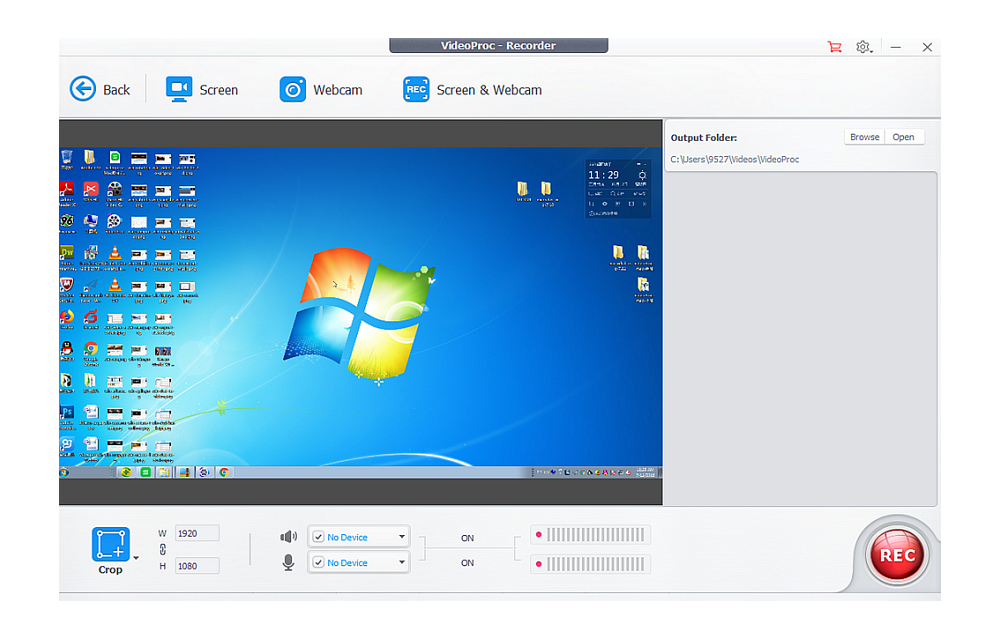Toggle the aspect ratio lock link icon
Viewport: 1000px width, 639px height.
163,549
